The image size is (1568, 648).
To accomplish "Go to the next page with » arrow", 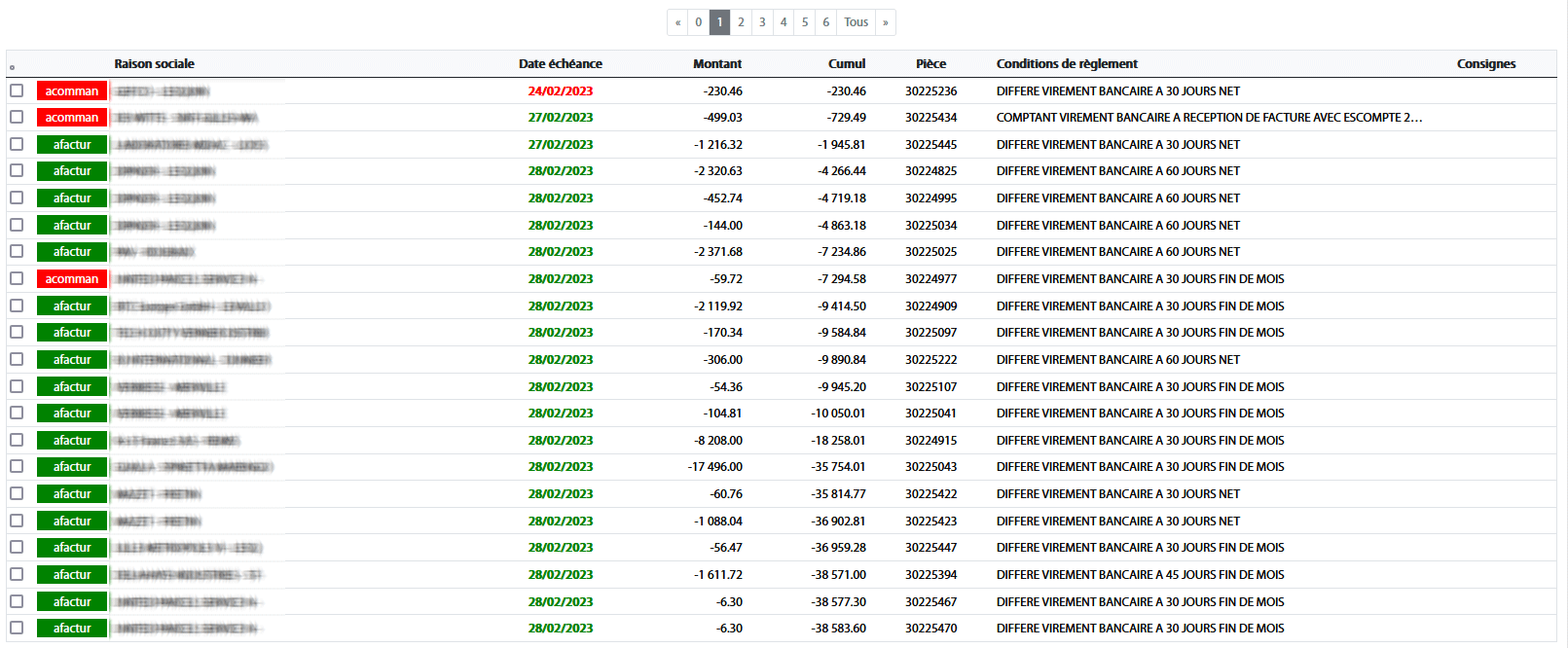I will pyautogui.click(x=886, y=22).
